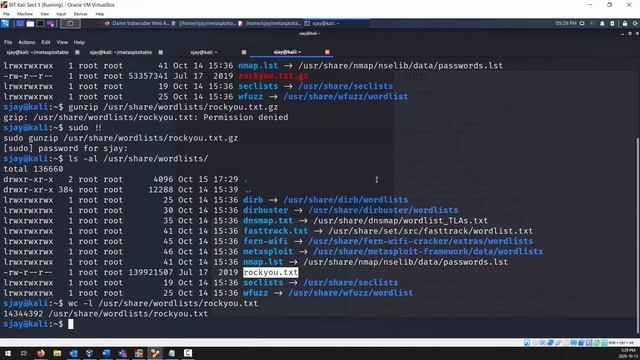Click fasttrack.txt symlink name
Image resolution: width=640 pixels, height=360 pixels.
[276, 231]
